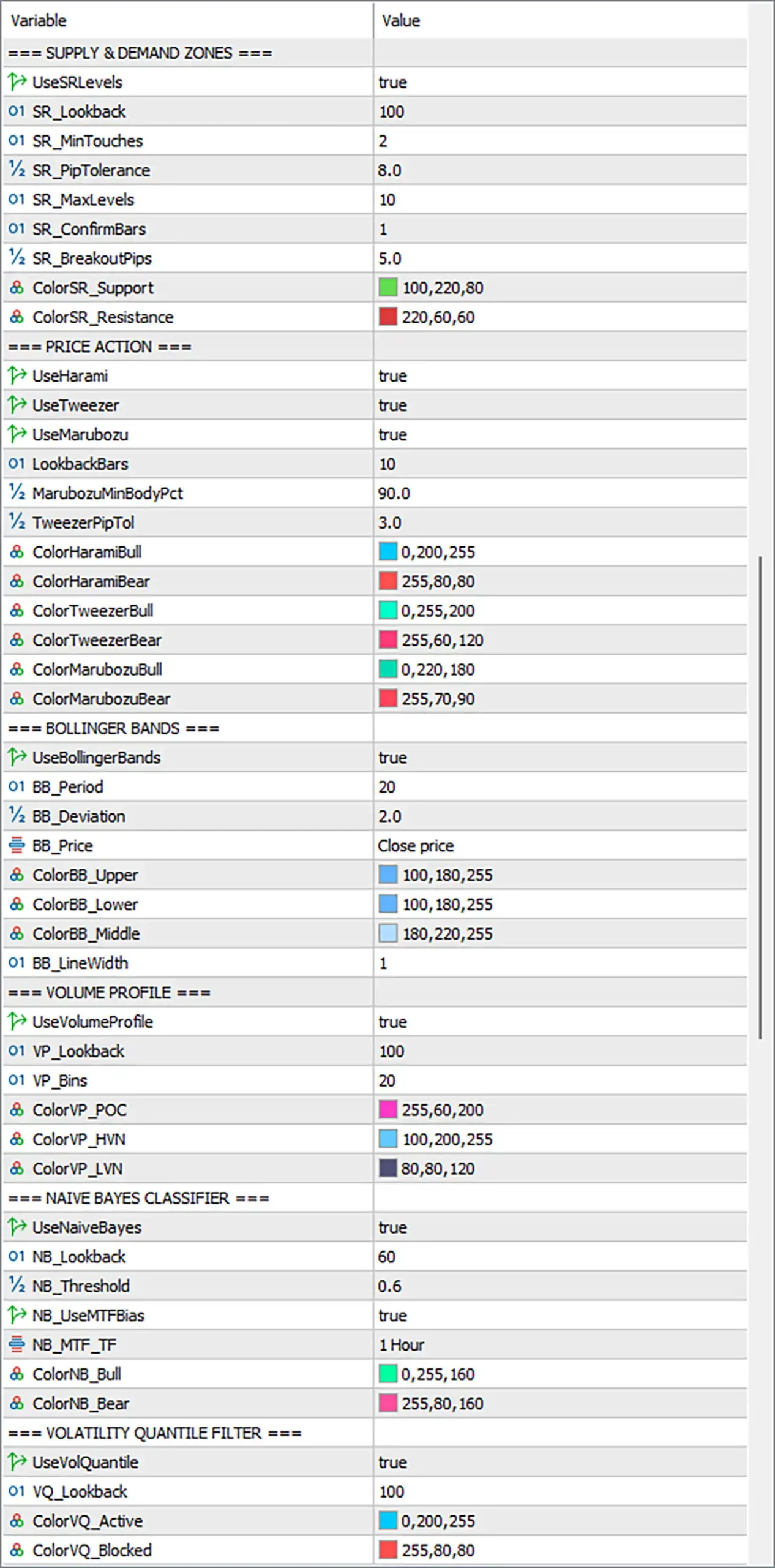Select the BOLLINGER BANDS header row
This screenshot has height=1568, width=775.
pos(375,728)
